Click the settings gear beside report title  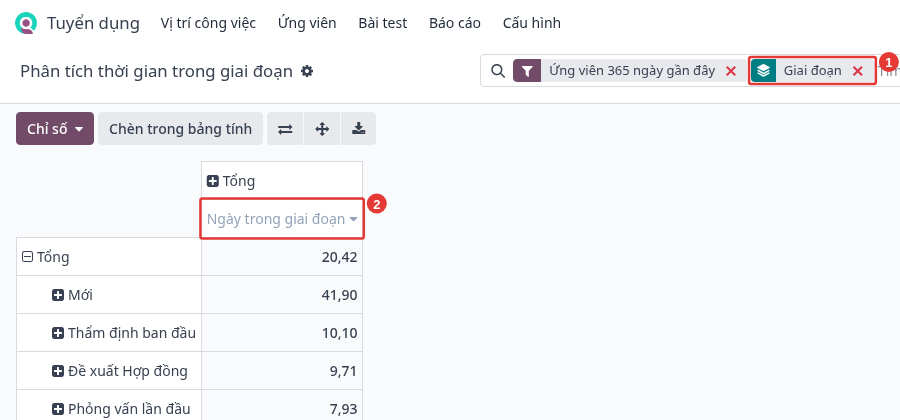pyautogui.click(x=308, y=71)
